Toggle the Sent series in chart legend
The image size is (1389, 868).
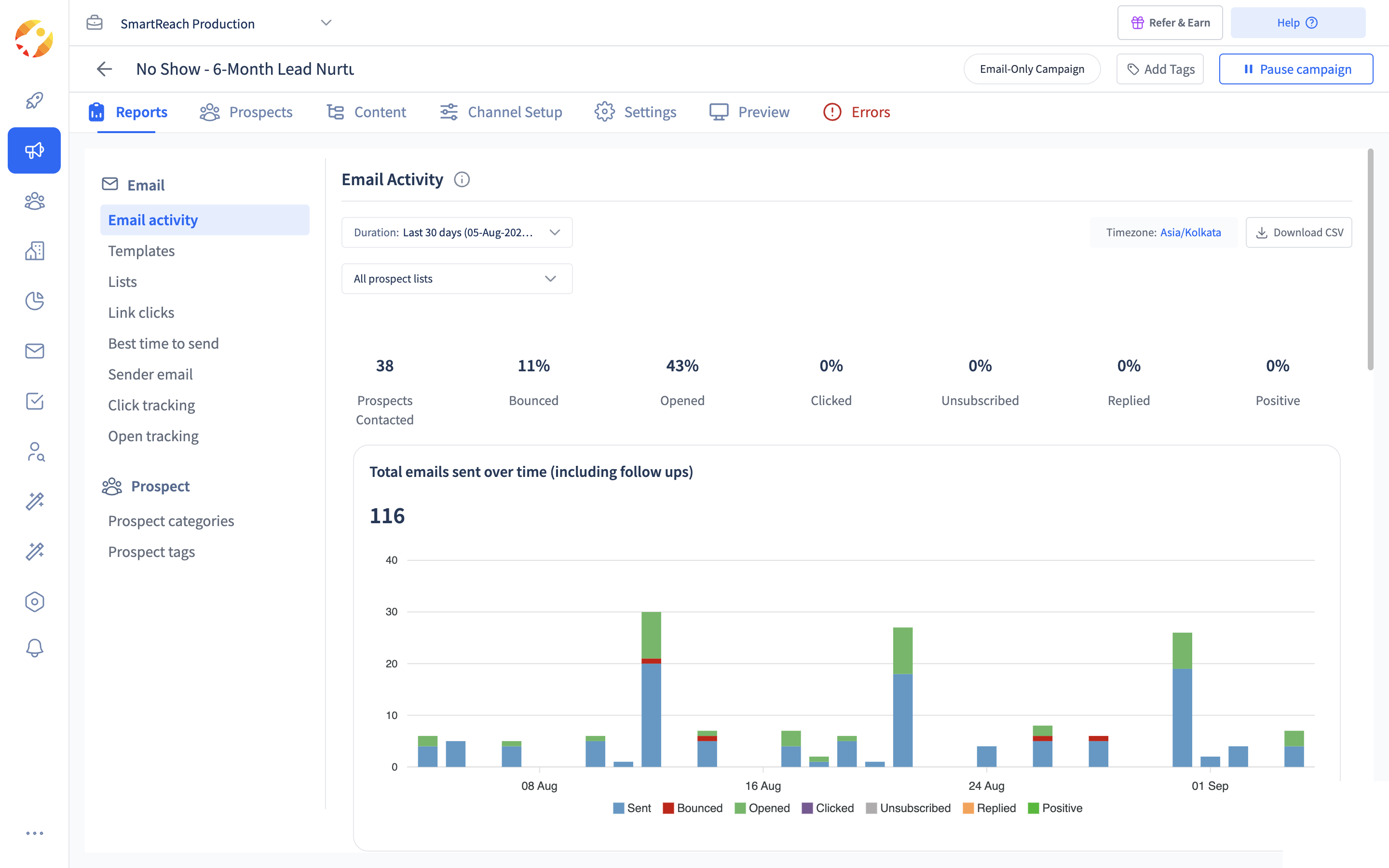point(632,808)
